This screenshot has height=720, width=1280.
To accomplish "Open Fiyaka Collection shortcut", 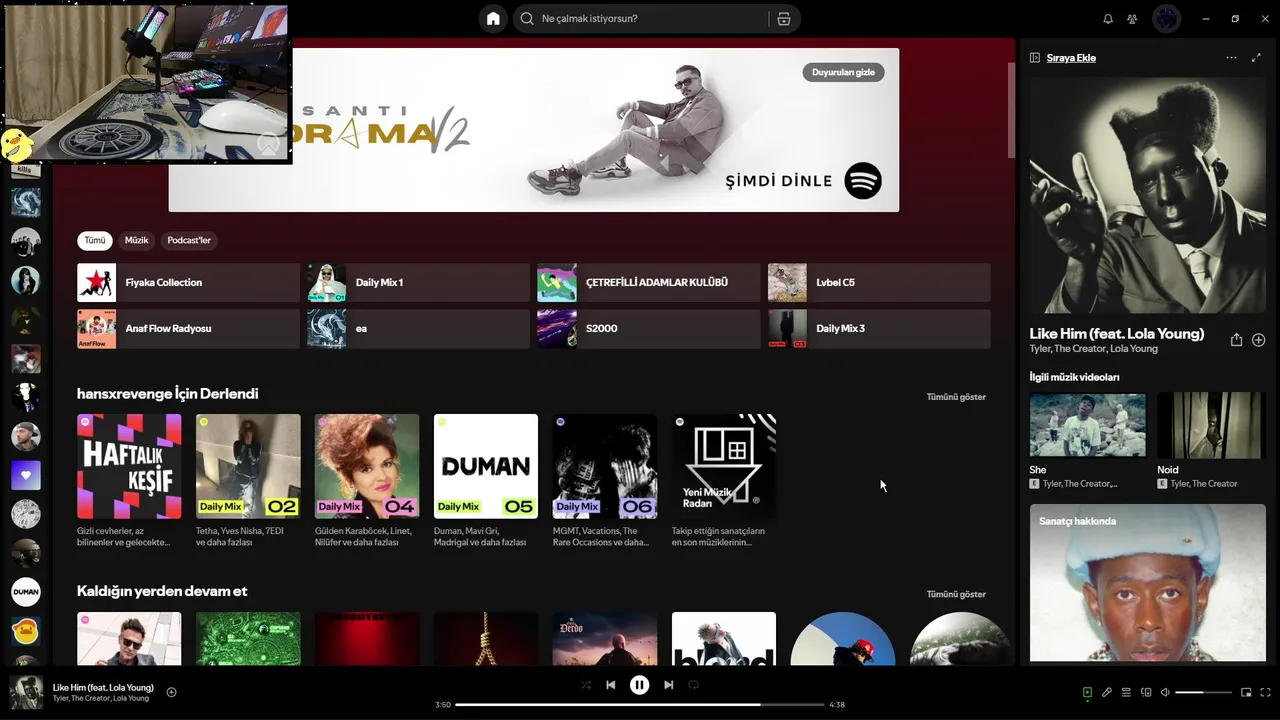I will pos(188,283).
